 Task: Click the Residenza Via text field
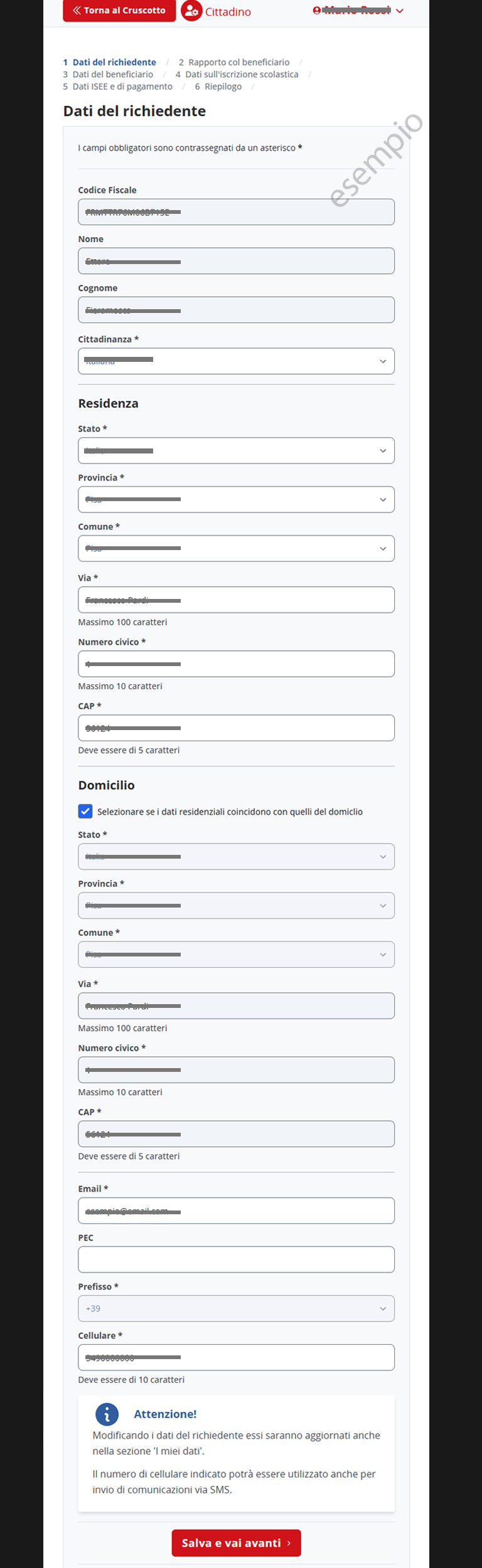(x=236, y=600)
